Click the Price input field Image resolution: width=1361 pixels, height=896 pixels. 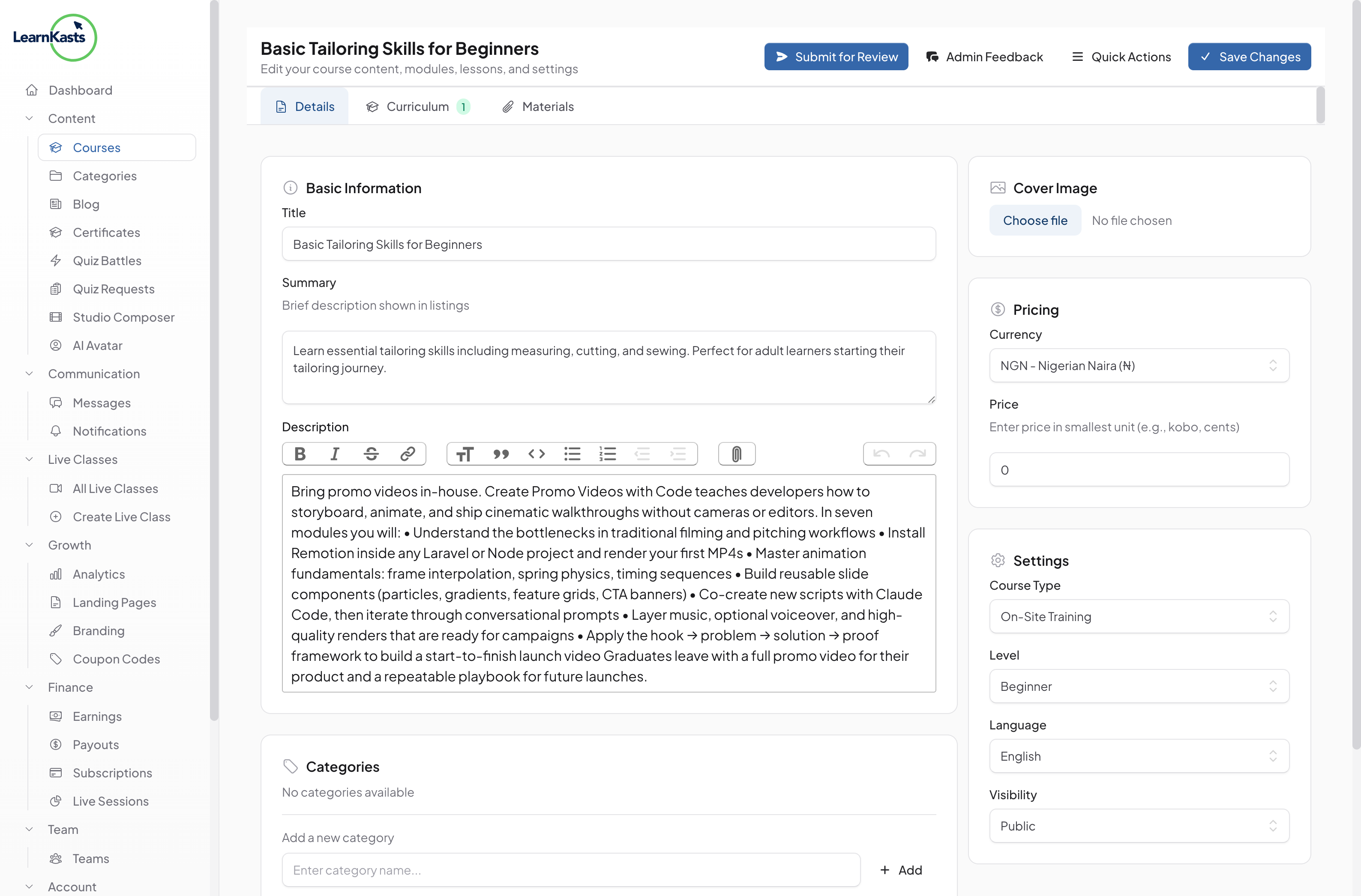(x=1138, y=470)
